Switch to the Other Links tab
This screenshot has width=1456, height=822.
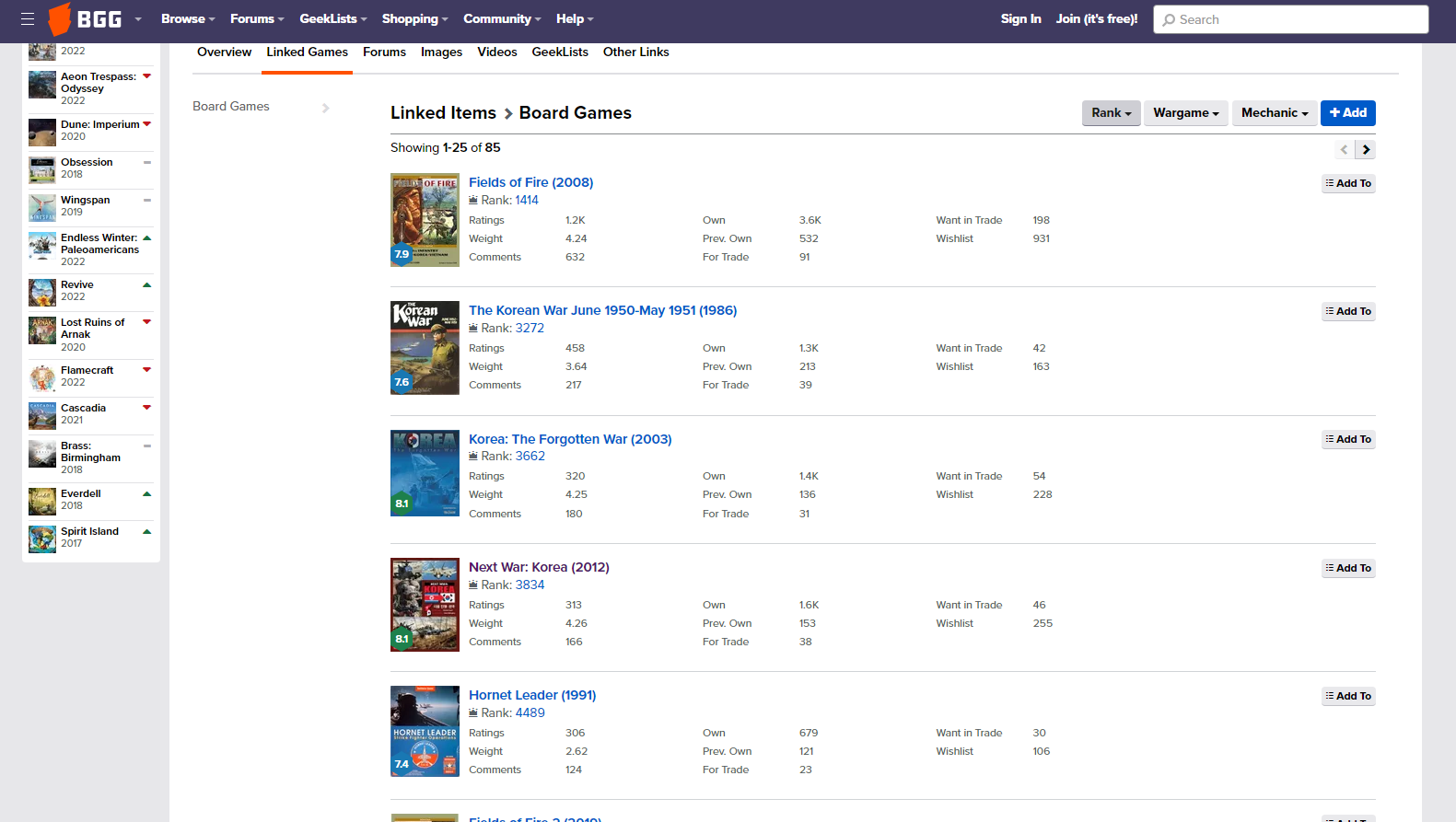[x=636, y=52]
